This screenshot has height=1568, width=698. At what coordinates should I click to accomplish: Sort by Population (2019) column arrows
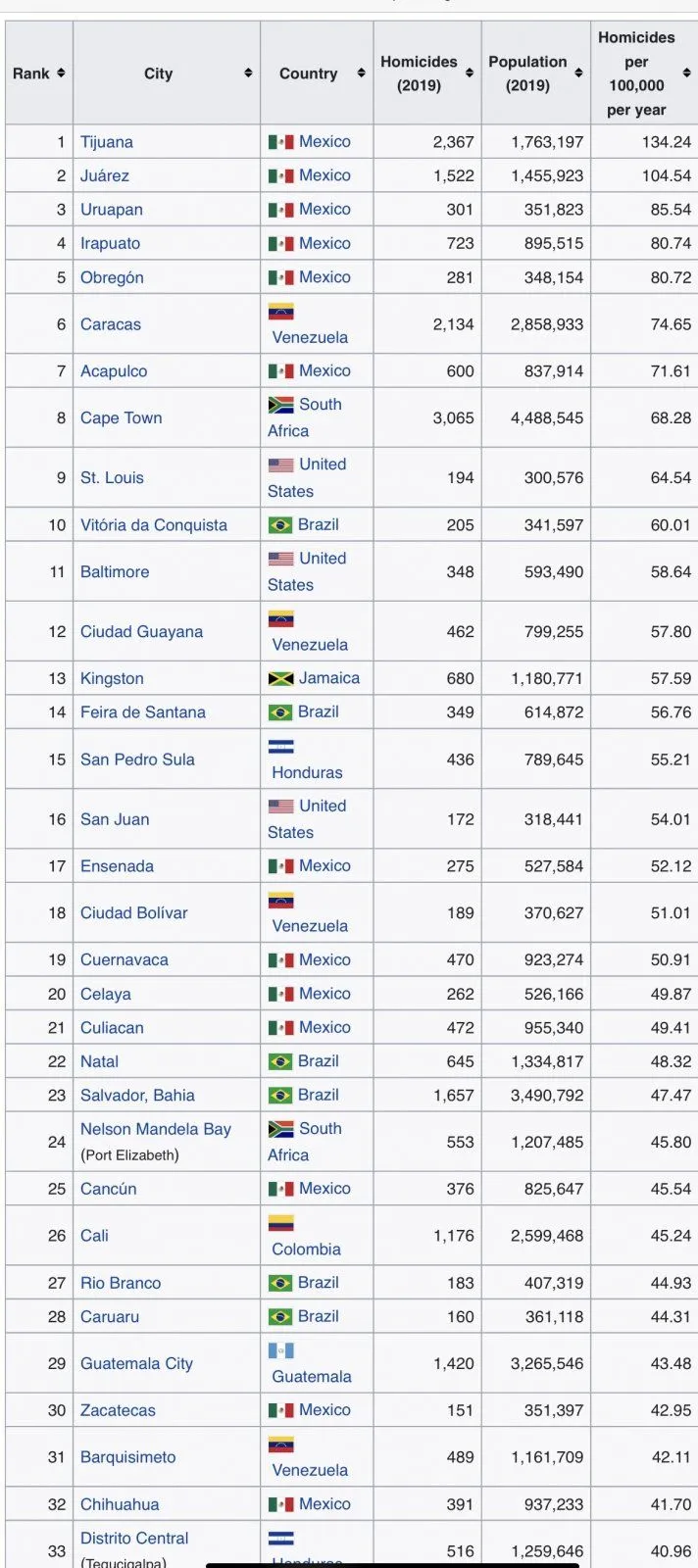tap(578, 73)
